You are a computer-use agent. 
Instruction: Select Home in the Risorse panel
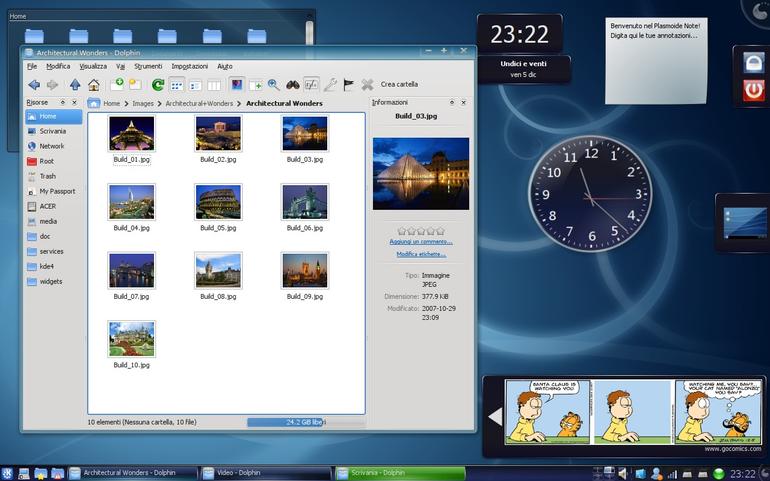coord(54,116)
